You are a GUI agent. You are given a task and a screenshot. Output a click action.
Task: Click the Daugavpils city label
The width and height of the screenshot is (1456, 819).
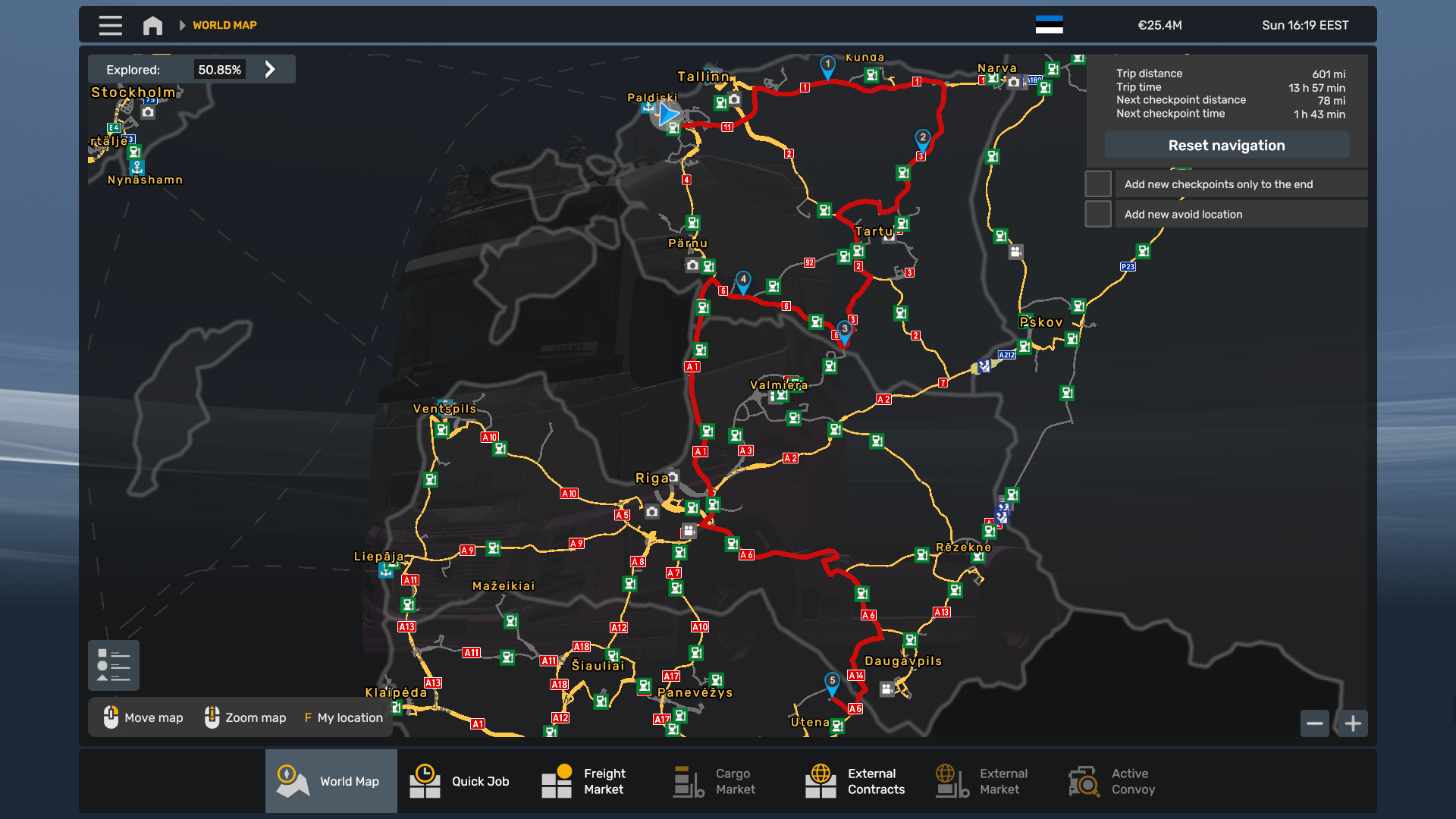tap(903, 661)
